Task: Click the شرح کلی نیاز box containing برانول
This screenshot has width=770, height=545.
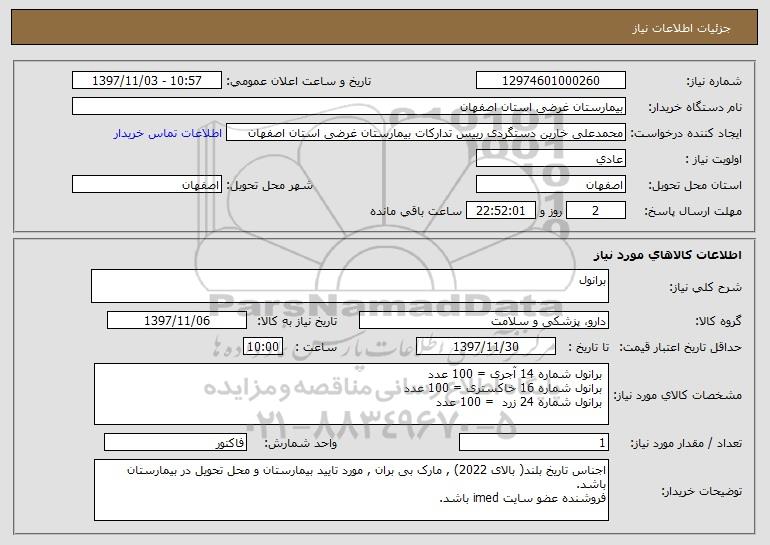Action: click(x=350, y=286)
